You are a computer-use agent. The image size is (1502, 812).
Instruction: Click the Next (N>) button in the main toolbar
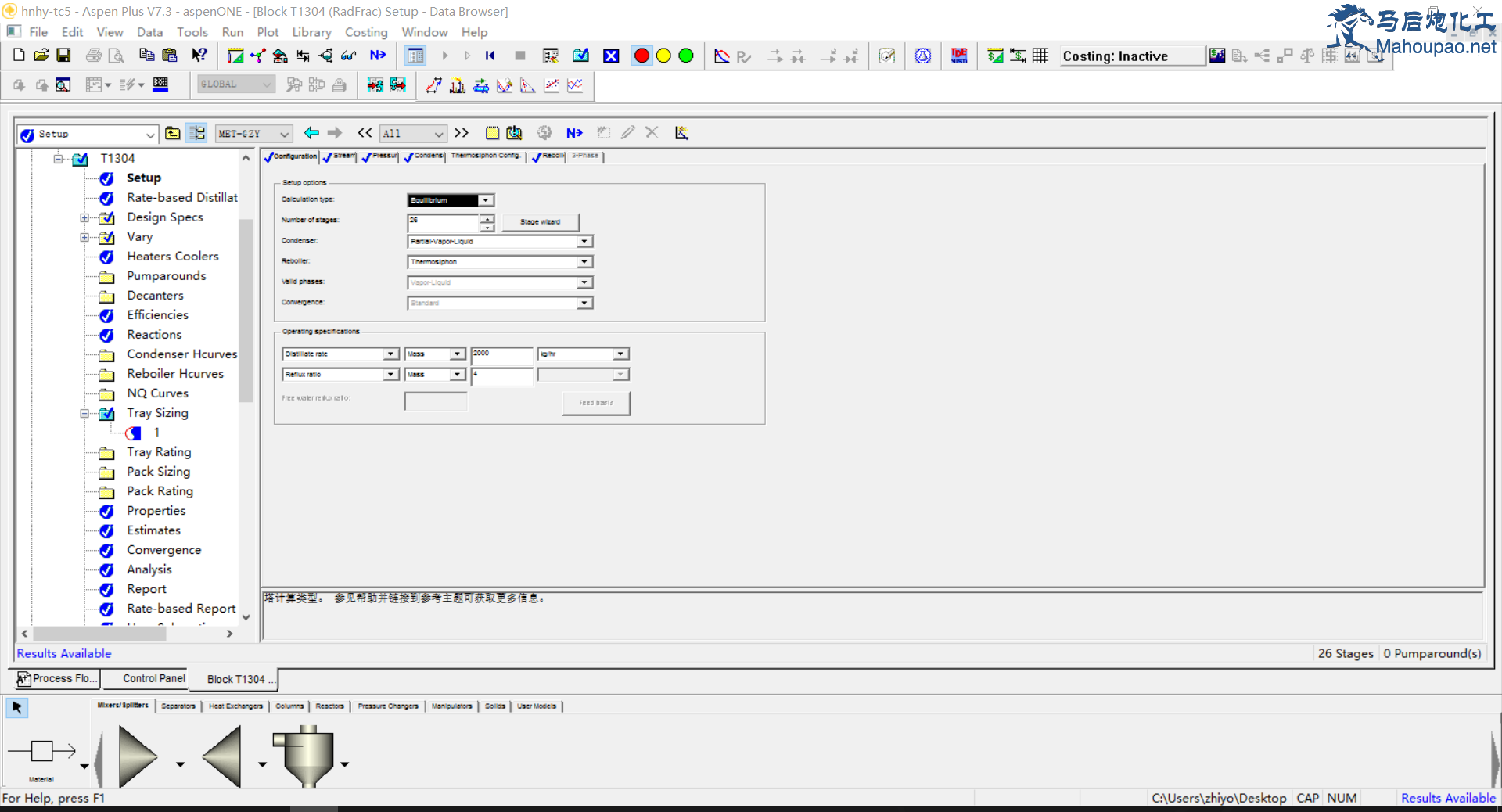tap(378, 56)
